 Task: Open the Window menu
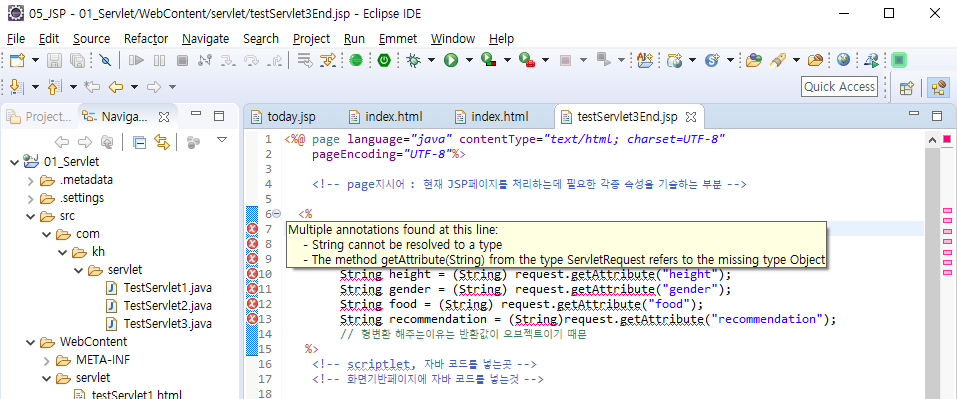(453, 38)
